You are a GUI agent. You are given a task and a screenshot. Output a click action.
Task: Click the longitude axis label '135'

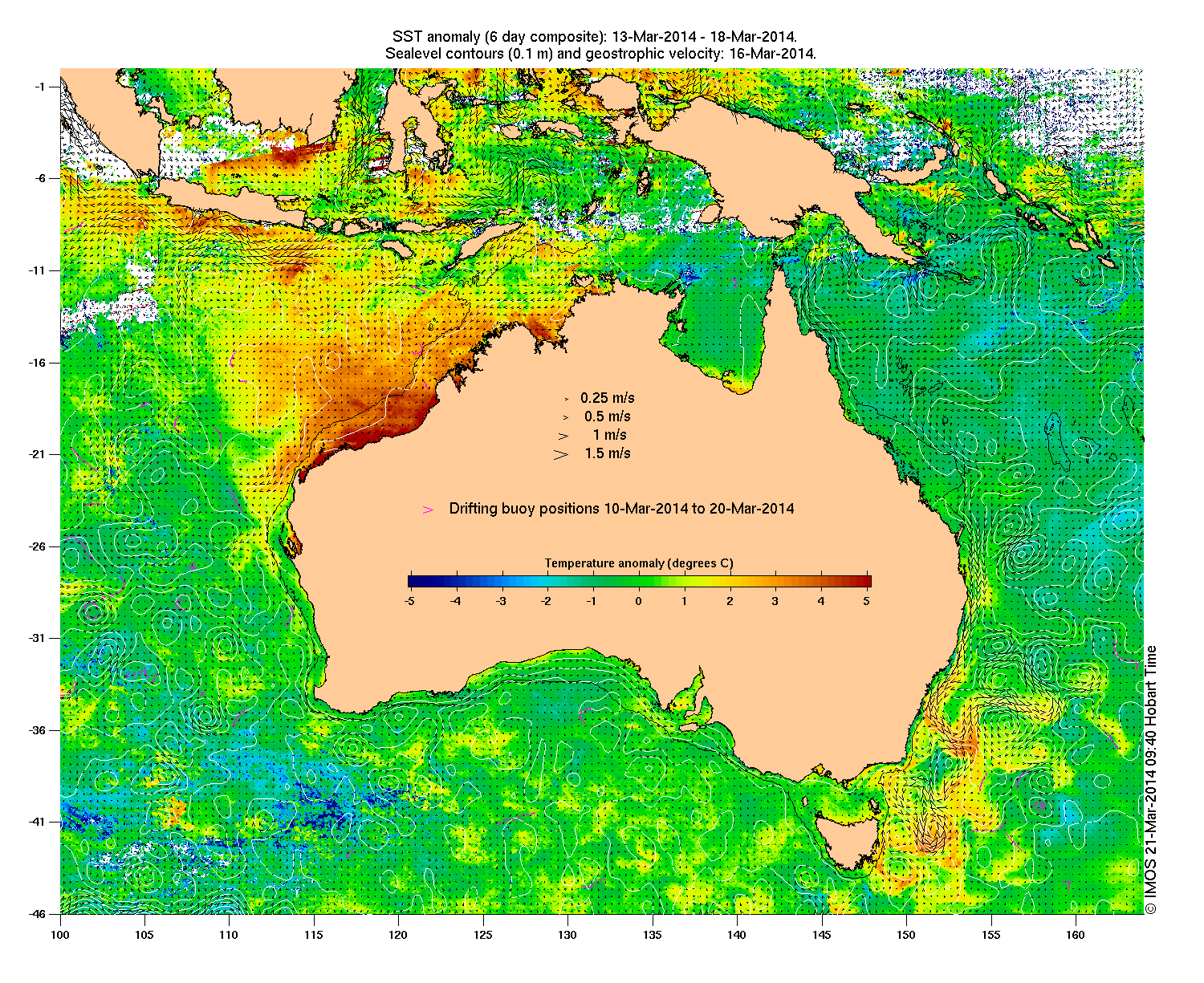[653, 934]
